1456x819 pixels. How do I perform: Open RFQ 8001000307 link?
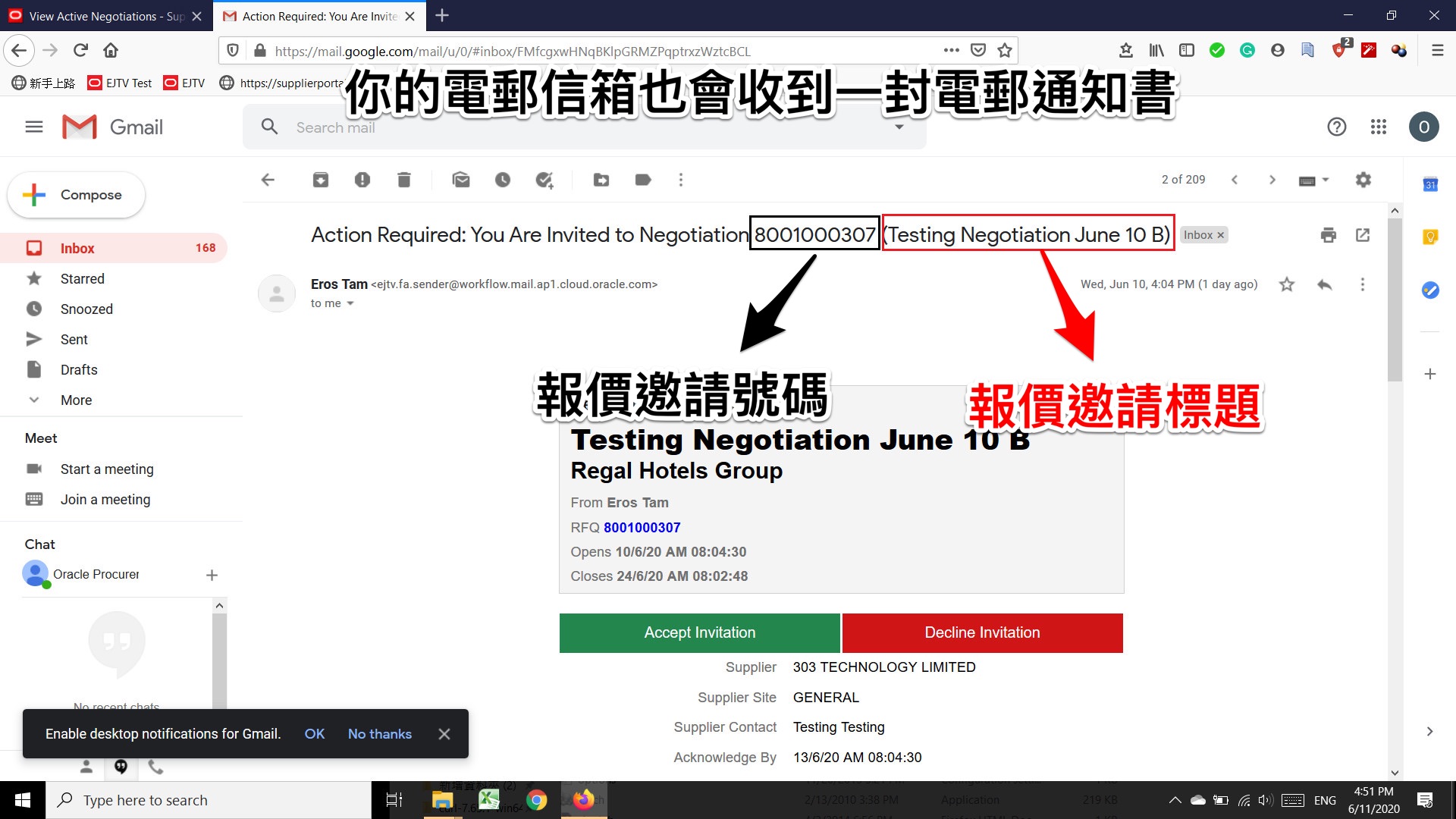642,527
